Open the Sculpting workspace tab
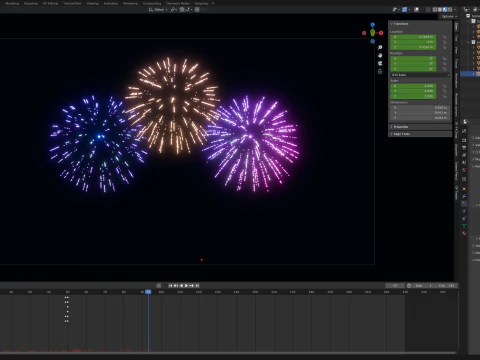Image resolution: width=480 pixels, height=360 pixels. [x=31, y=3]
